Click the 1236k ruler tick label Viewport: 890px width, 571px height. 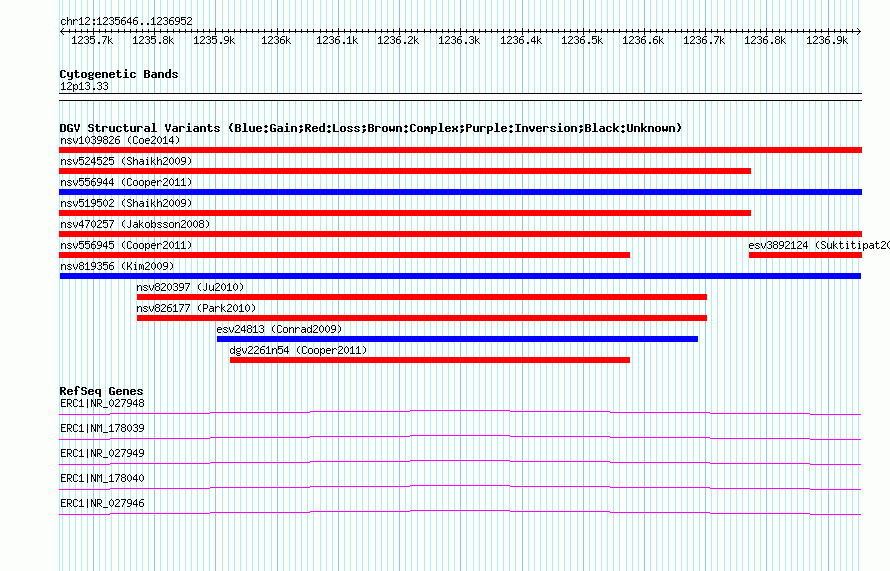(x=276, y=40)
